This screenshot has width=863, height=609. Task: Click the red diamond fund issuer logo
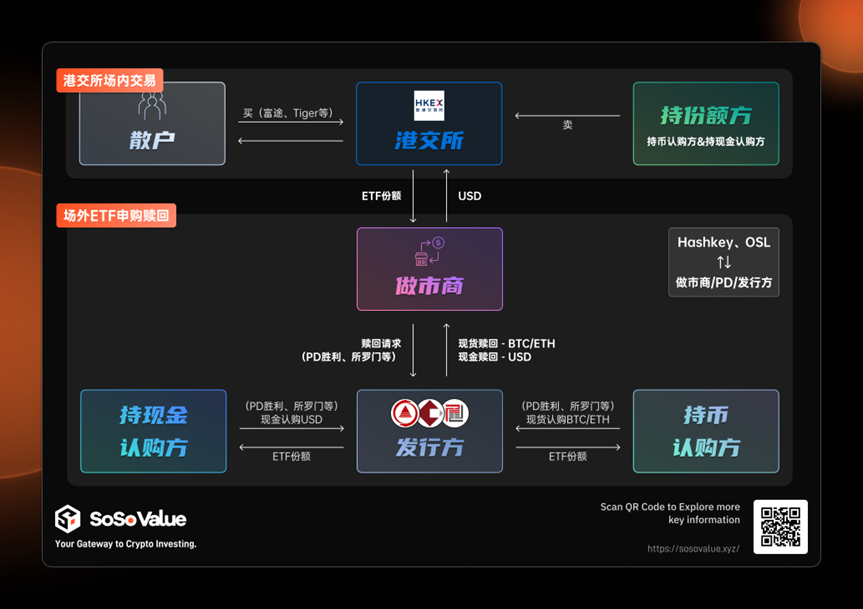(428, 412)
